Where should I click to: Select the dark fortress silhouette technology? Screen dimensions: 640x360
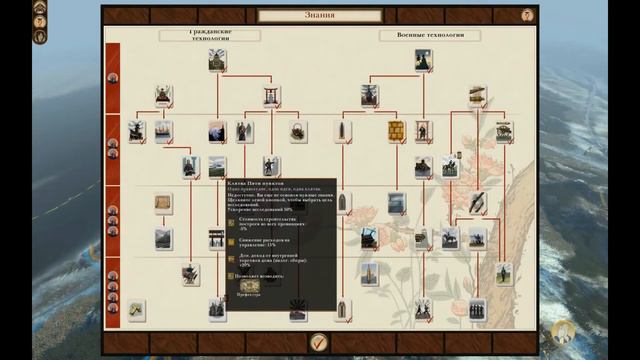click(x=423, y=167)
